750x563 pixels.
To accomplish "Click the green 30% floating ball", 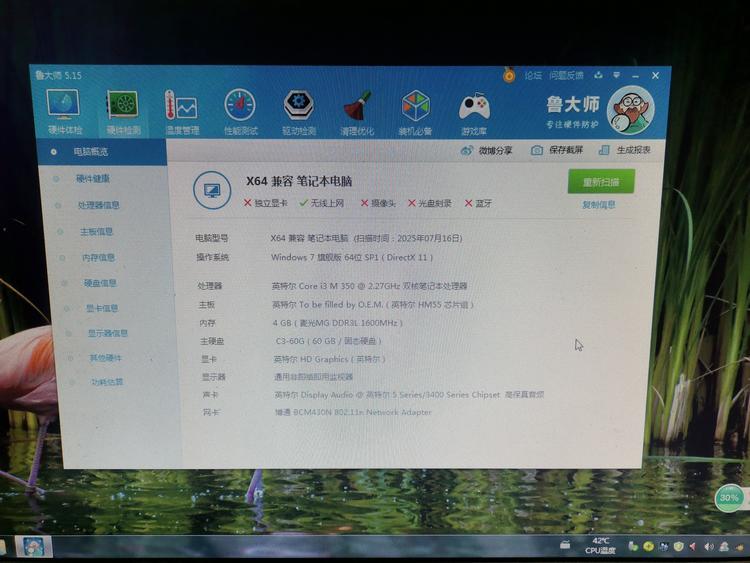I will [728, 498].
